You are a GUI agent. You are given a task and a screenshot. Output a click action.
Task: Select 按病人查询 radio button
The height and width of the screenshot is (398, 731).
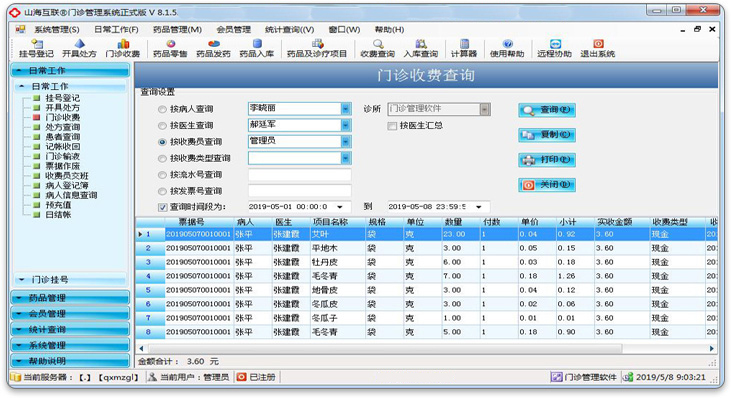(162, 110)
